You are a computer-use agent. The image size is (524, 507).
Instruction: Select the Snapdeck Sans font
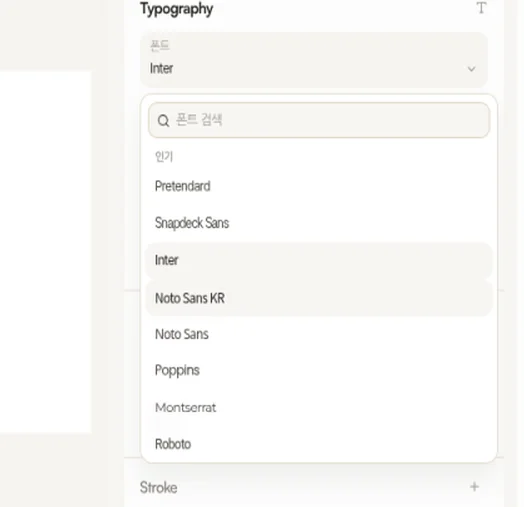click(319, 223)
